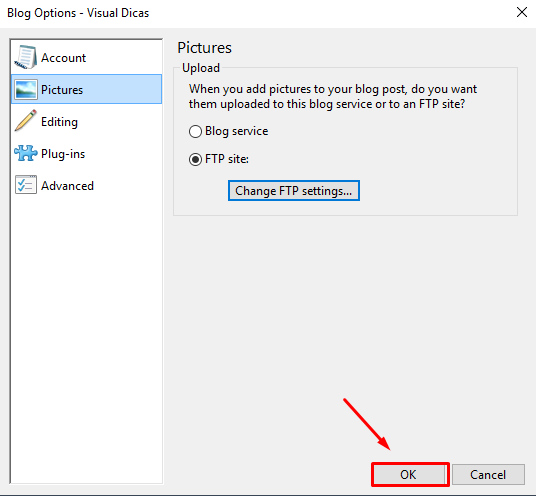Open the Plug-ins section
Screen dimensions: 536x496
[87, 153]
